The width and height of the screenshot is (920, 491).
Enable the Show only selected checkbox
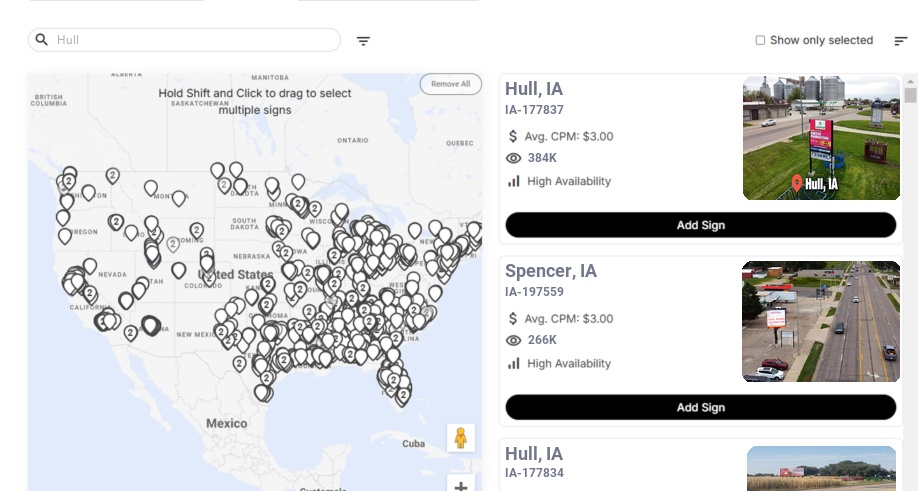(760, 41)
